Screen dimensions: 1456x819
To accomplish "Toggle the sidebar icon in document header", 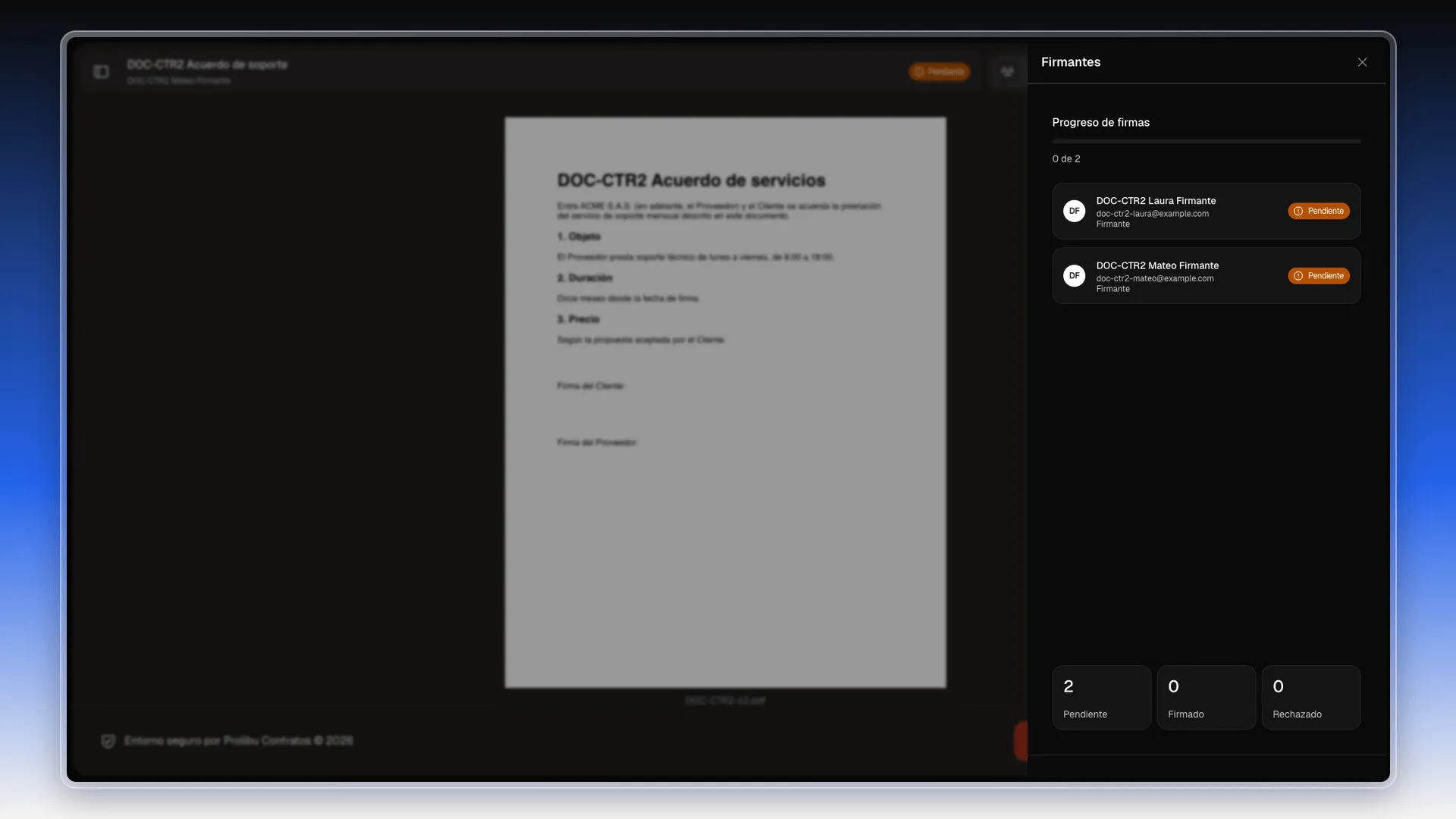I will click(x=101, y=71).
